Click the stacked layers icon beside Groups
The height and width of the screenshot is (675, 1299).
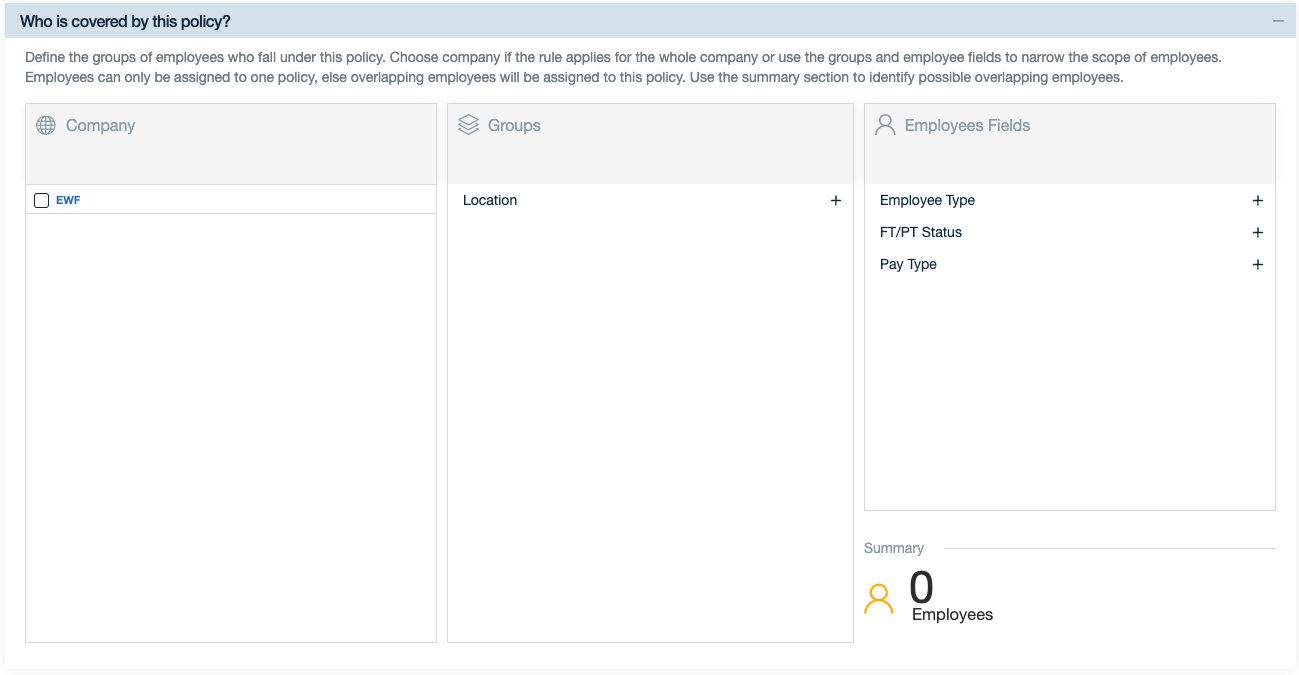(x=468, y=125)
